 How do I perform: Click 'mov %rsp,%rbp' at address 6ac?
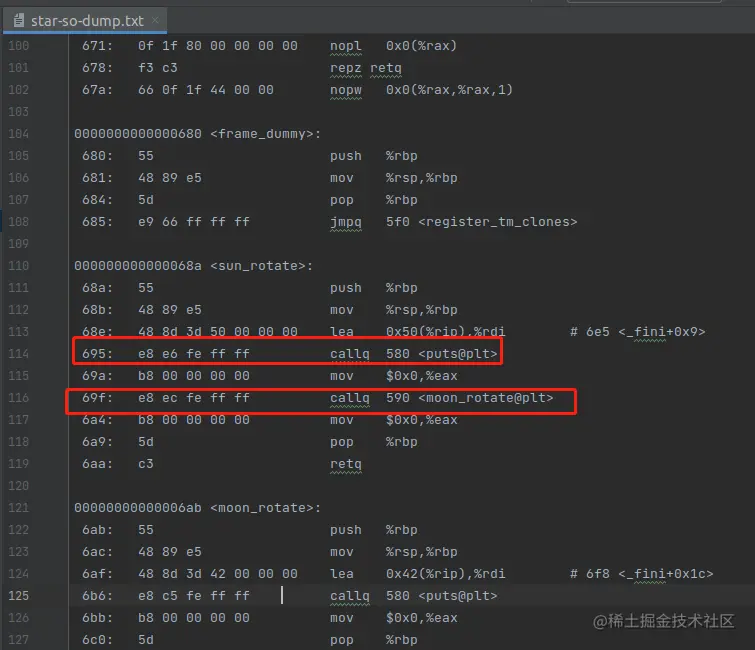click(x=393, y=552)
